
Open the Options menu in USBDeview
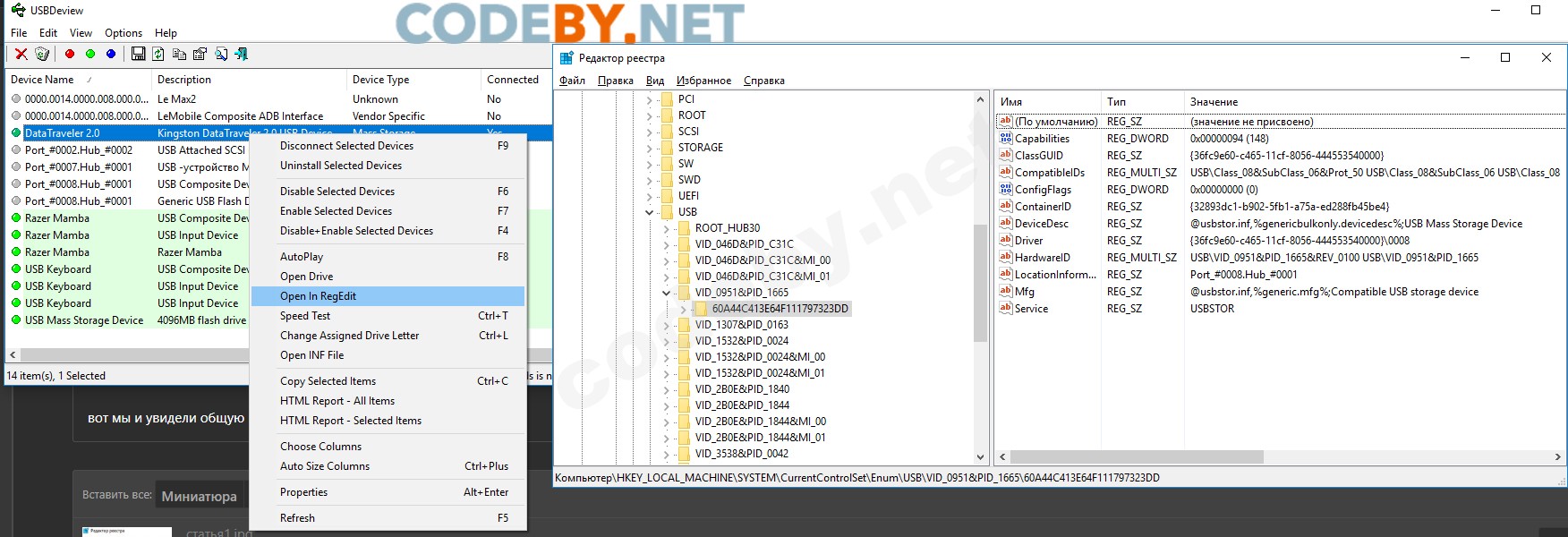[x=124, y=33]
